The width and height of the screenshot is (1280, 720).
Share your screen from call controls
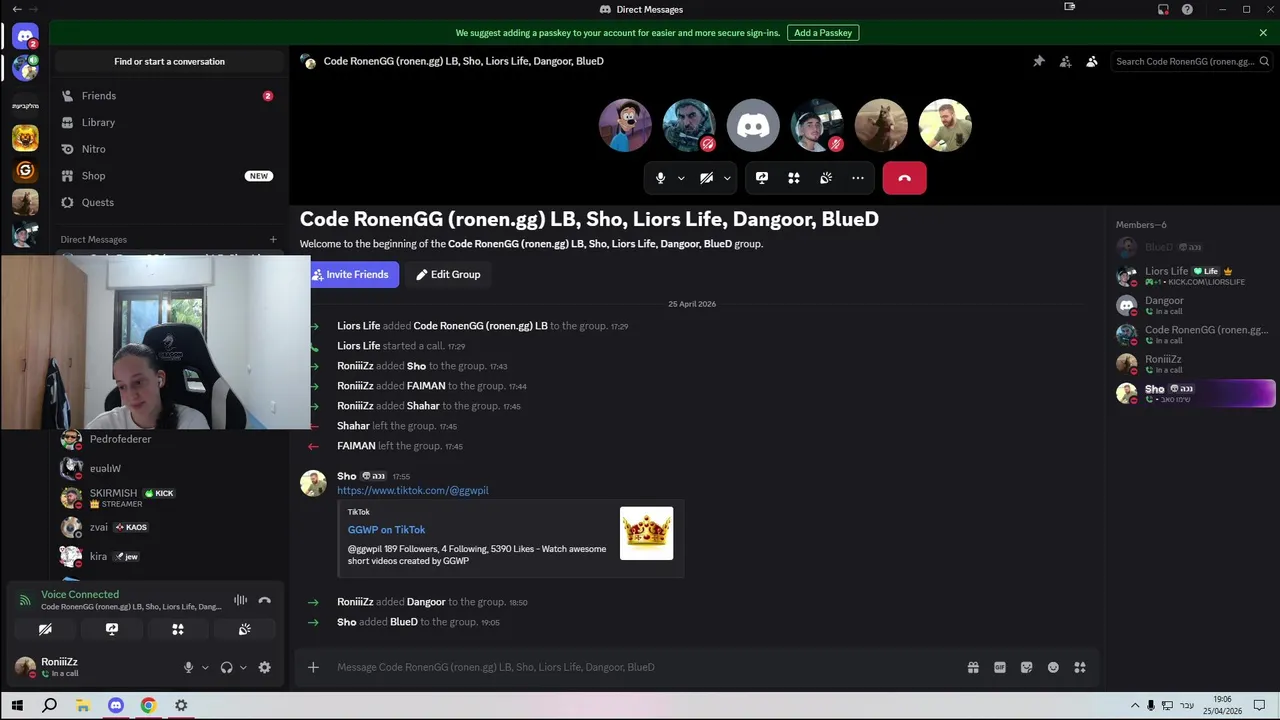[x=762, y=178]
